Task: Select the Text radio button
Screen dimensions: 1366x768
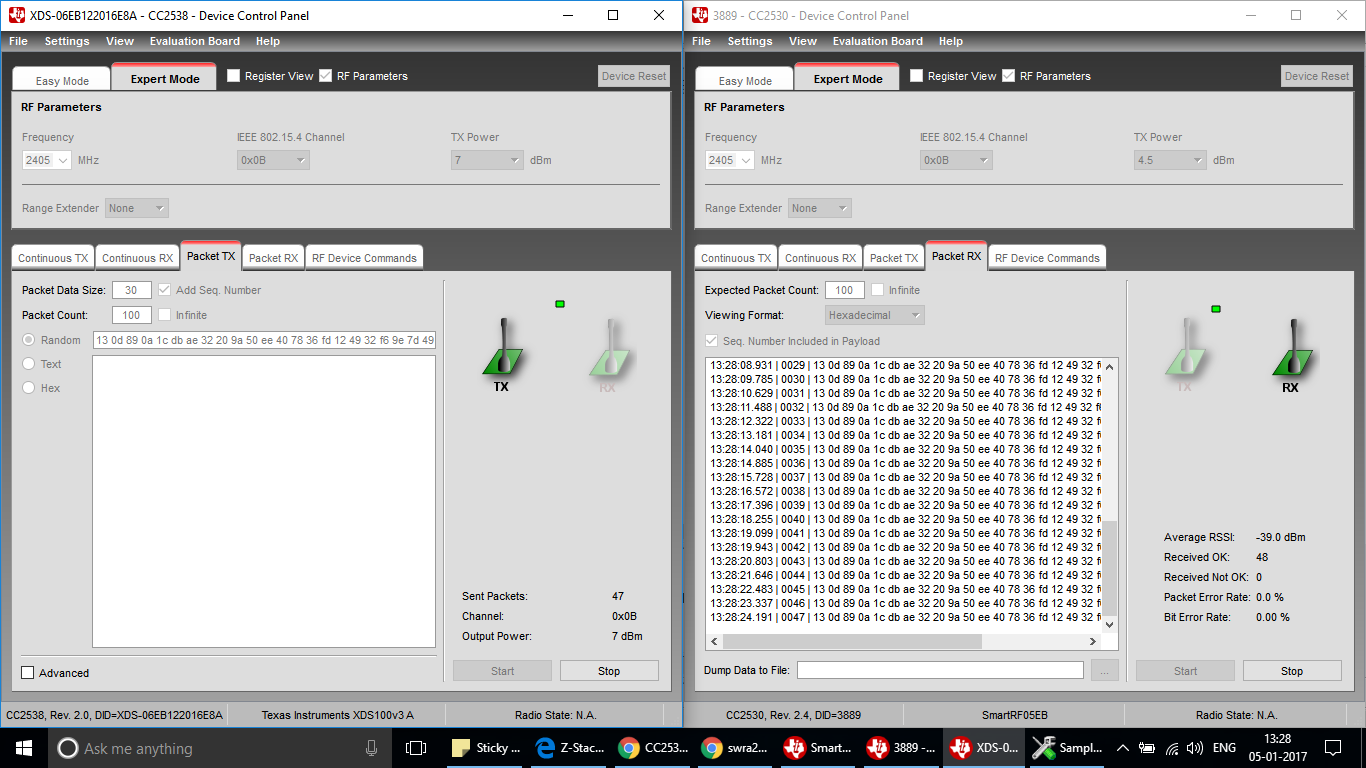Action: tap(28, 364)
